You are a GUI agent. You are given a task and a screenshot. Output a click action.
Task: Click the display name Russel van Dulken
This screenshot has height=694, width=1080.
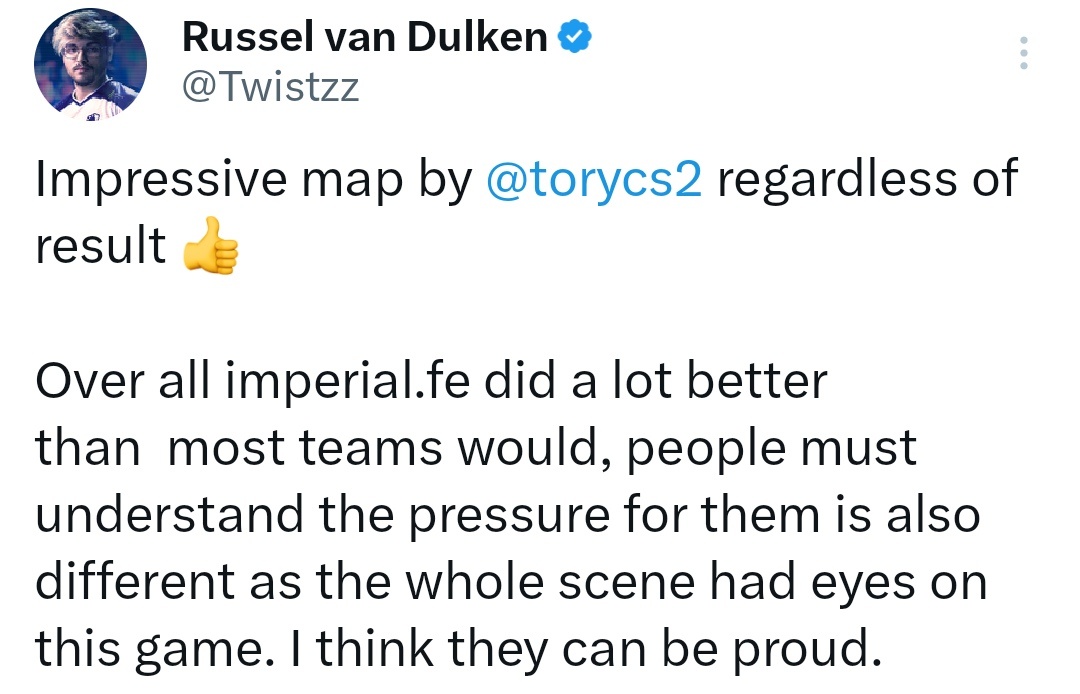pos(364,36)
